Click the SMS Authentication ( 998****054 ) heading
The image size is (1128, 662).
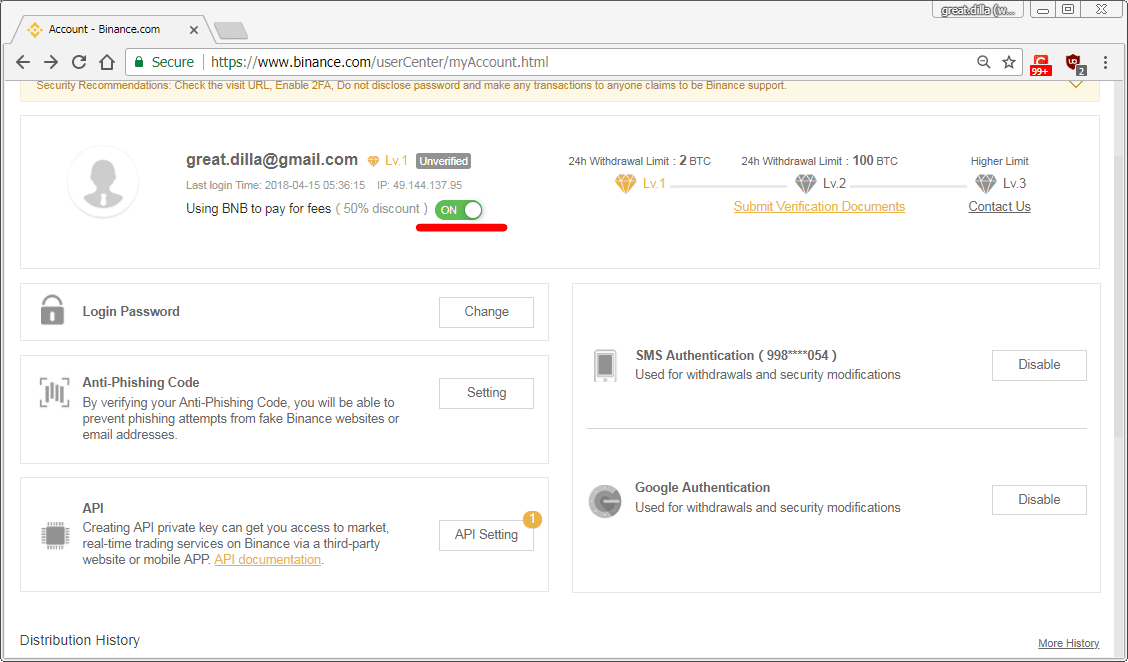click(x=736, y=355)
